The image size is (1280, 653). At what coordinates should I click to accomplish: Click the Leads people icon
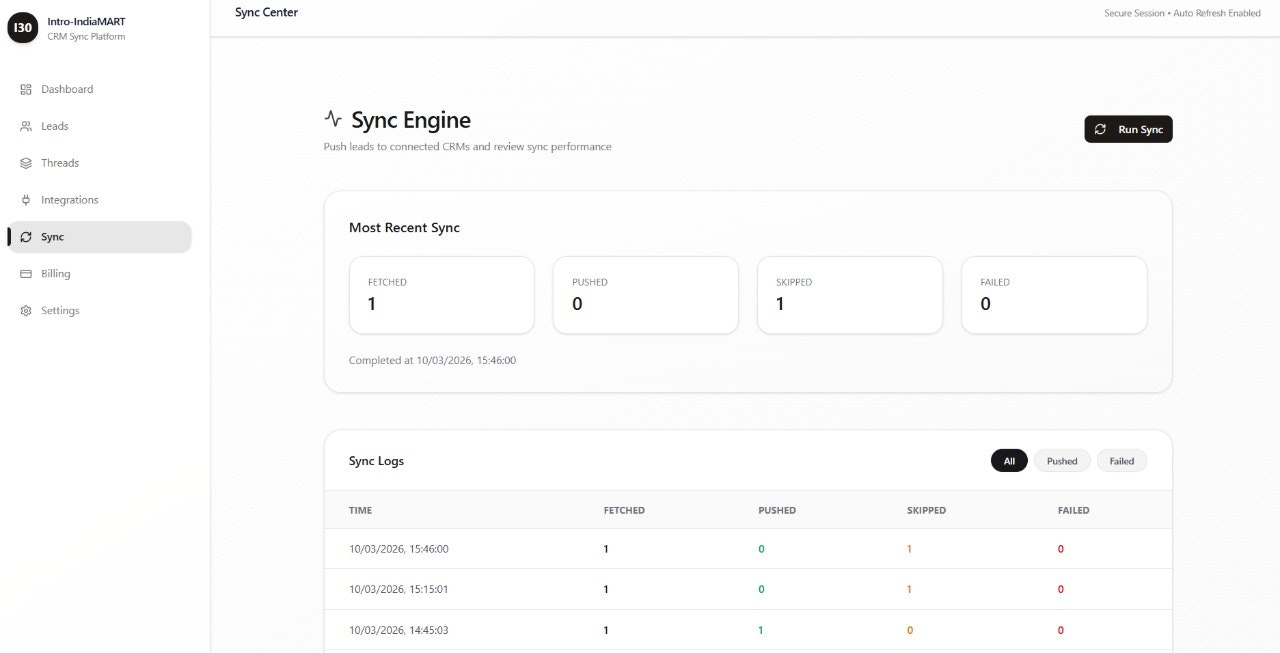coord(26,126)
